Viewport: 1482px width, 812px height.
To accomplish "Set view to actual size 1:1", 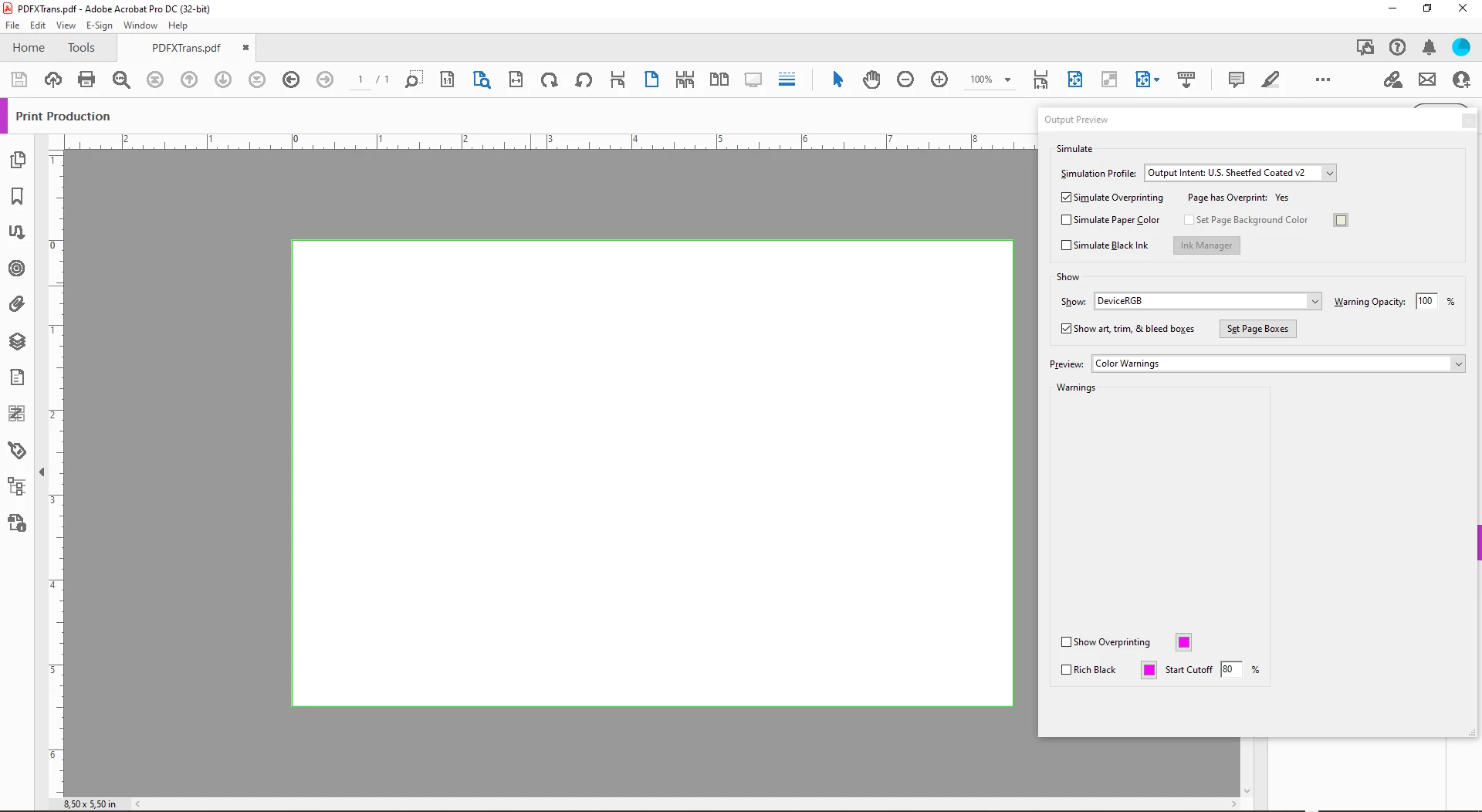I will click(x=448, y=80).
